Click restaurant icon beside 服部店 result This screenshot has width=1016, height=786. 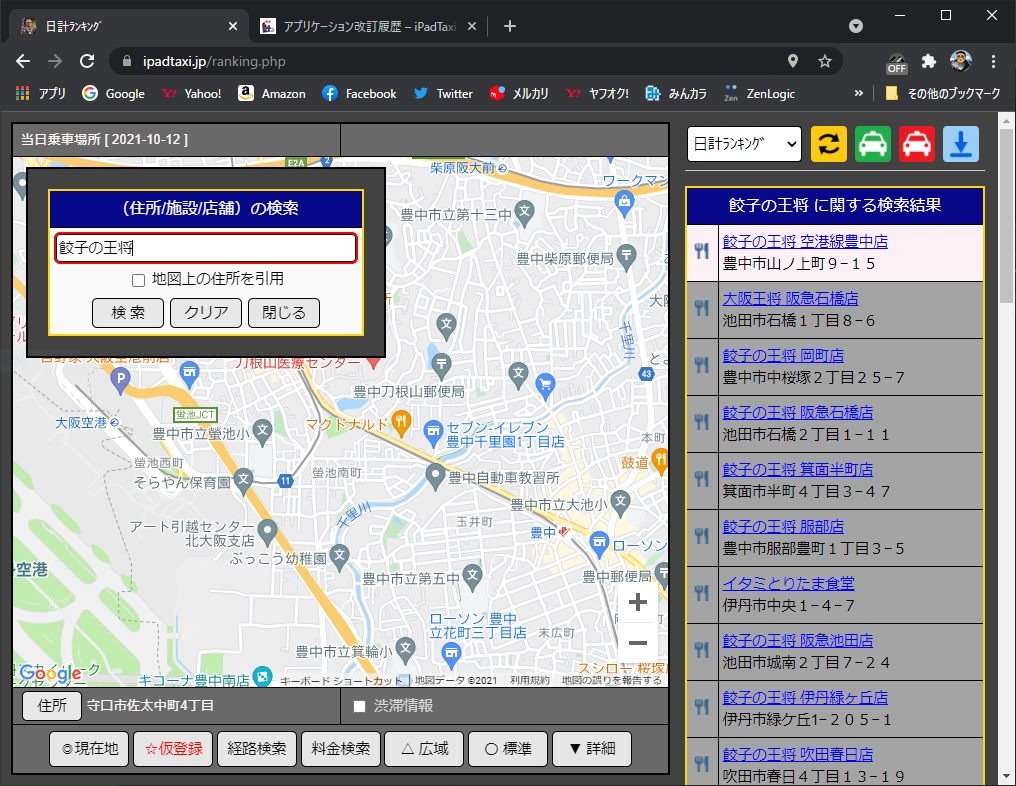(702, 537)
